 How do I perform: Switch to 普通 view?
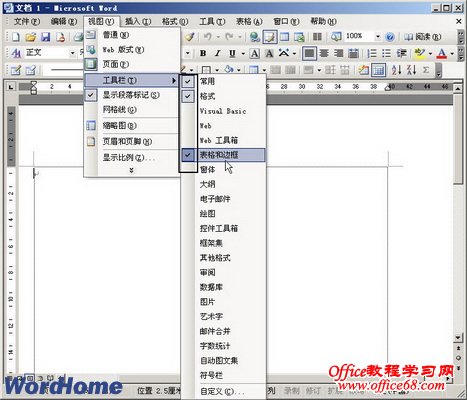(131, 35)
